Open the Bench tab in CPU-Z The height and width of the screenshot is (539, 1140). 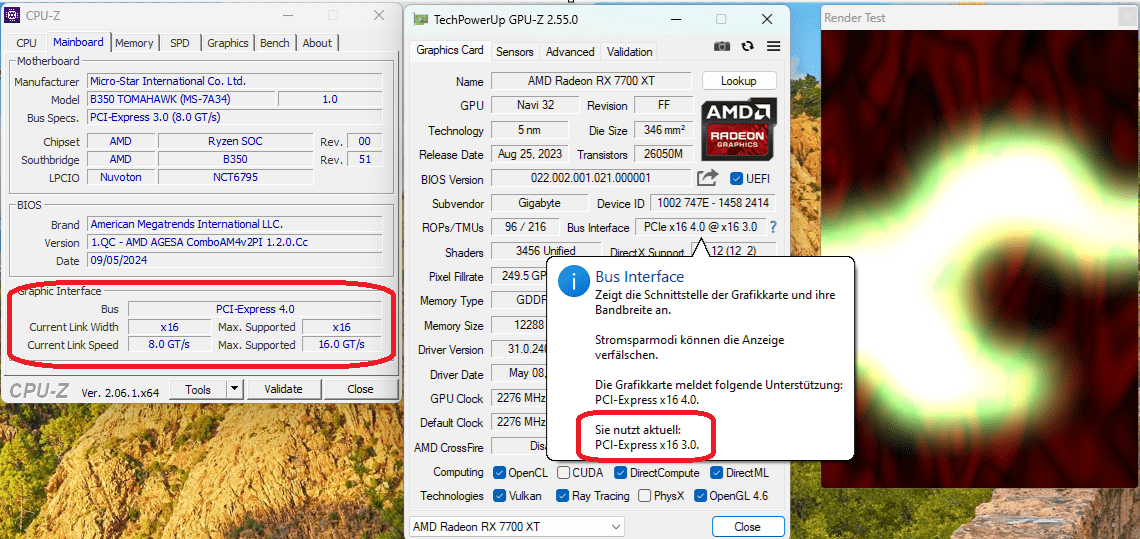(x=275, y=43)
